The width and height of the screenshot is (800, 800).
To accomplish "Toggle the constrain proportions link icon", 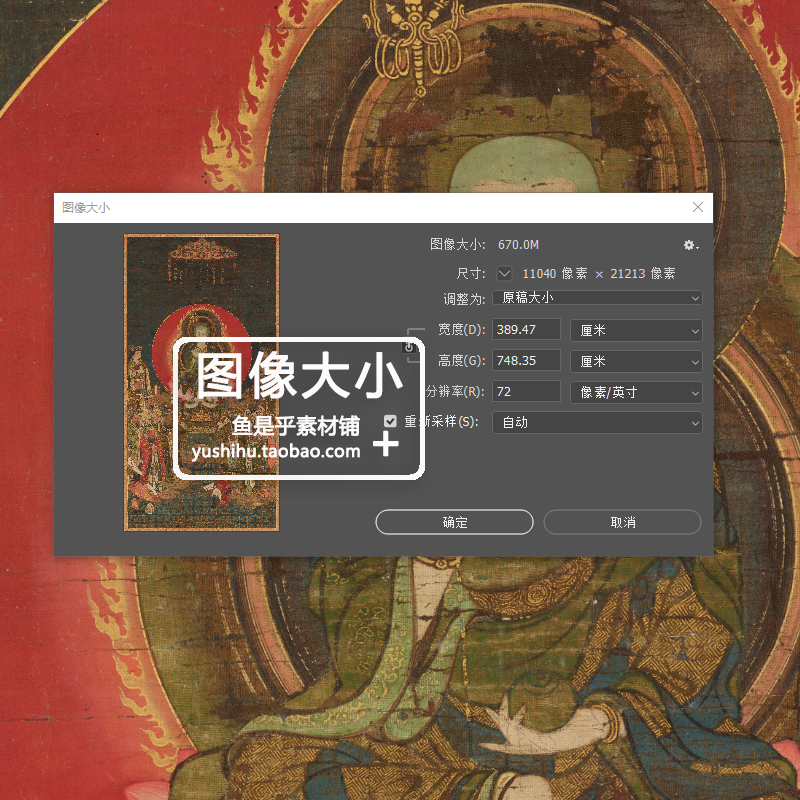I will [409, 347].
